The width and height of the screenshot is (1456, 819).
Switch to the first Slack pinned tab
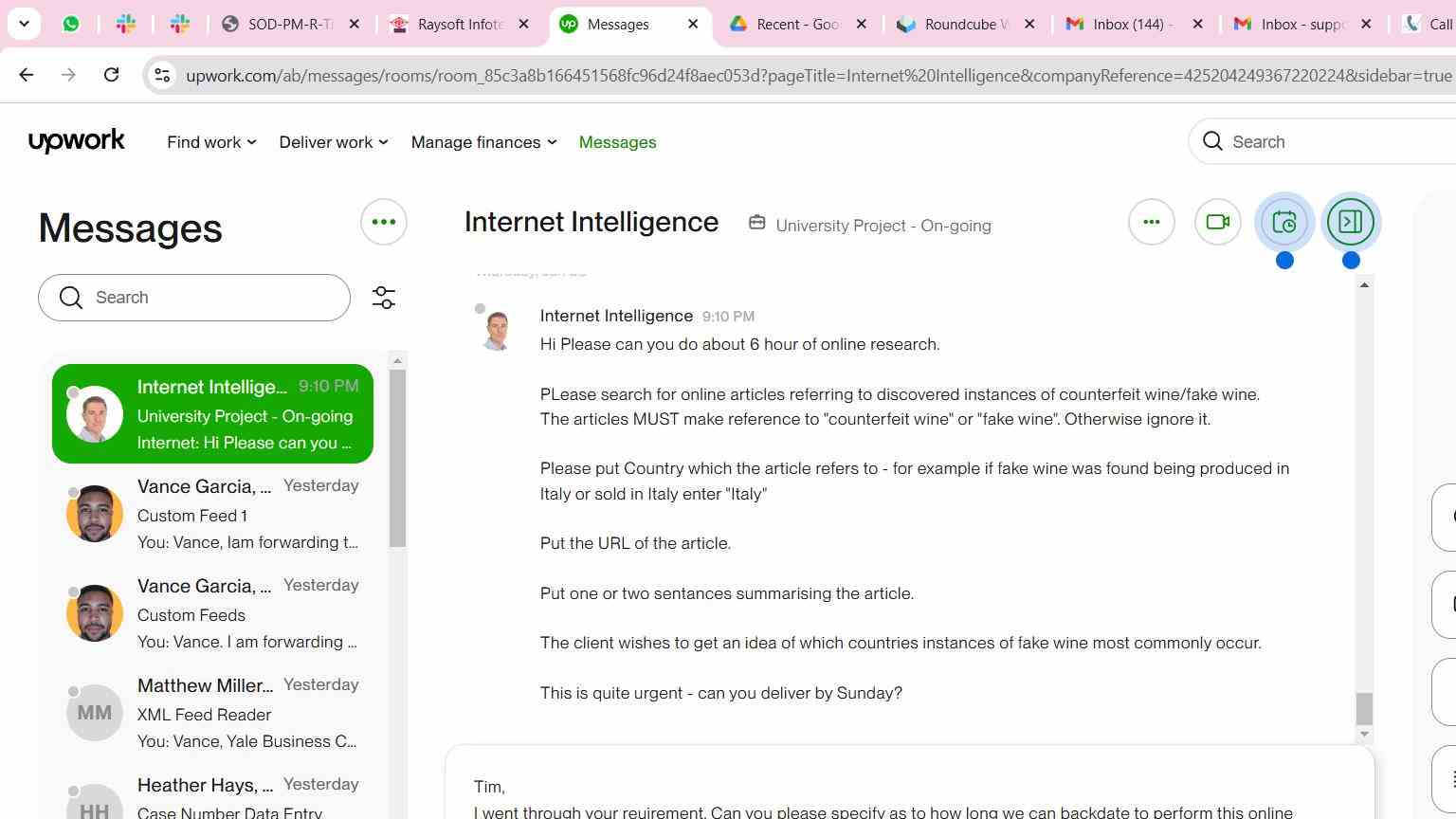click(x=126, y=24)
